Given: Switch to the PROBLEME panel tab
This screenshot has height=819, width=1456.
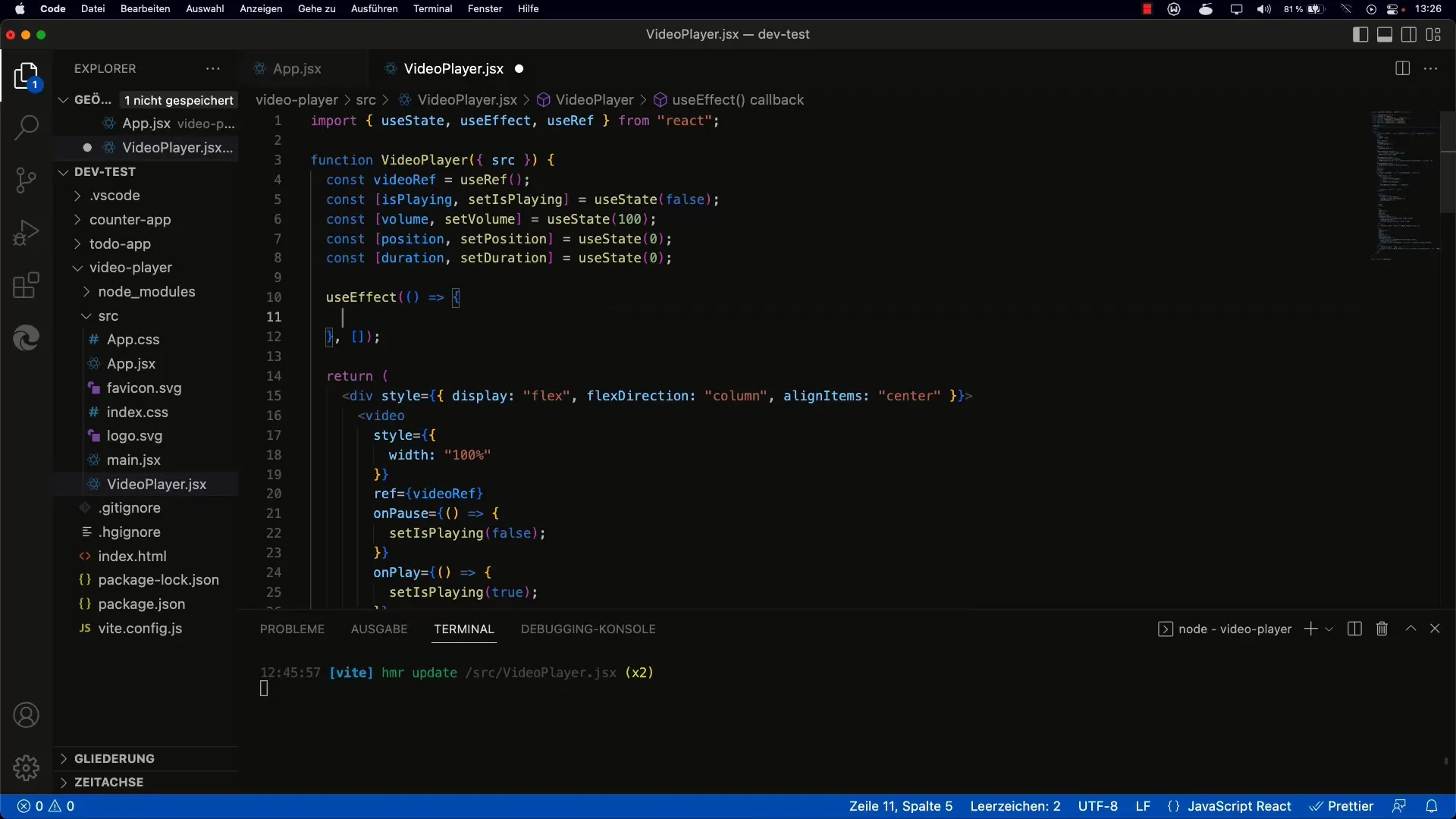Looking at the screenshot, I should [x=292, y=629].
